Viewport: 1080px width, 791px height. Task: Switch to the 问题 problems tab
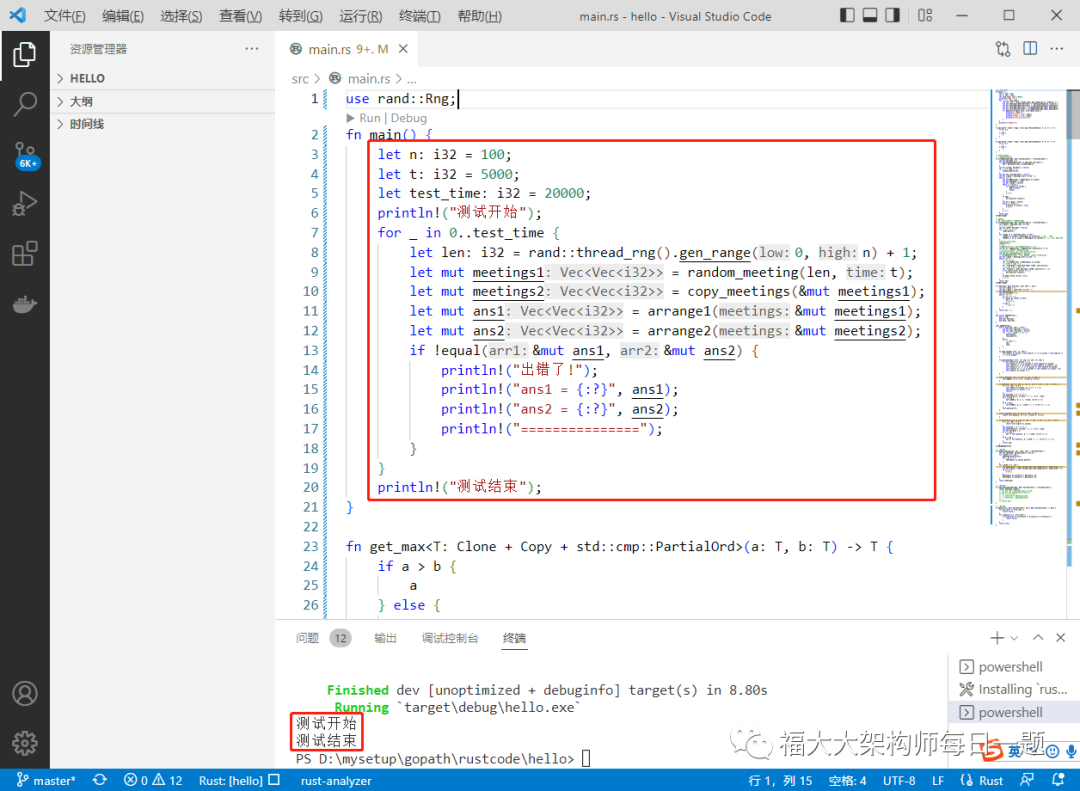[307, 638]
